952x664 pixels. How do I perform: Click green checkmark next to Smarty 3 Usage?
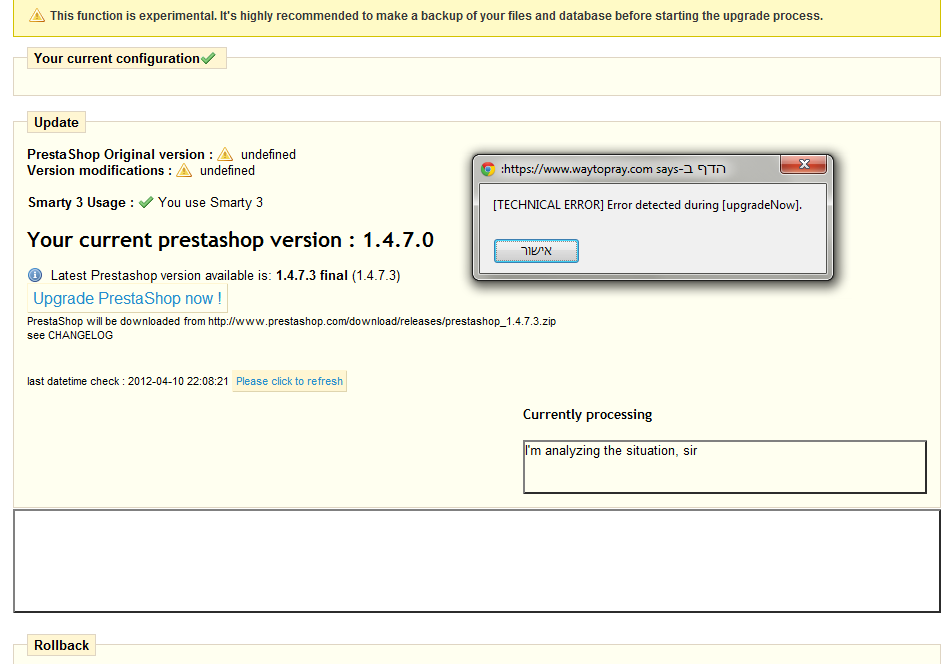click(x=146, y=203)
